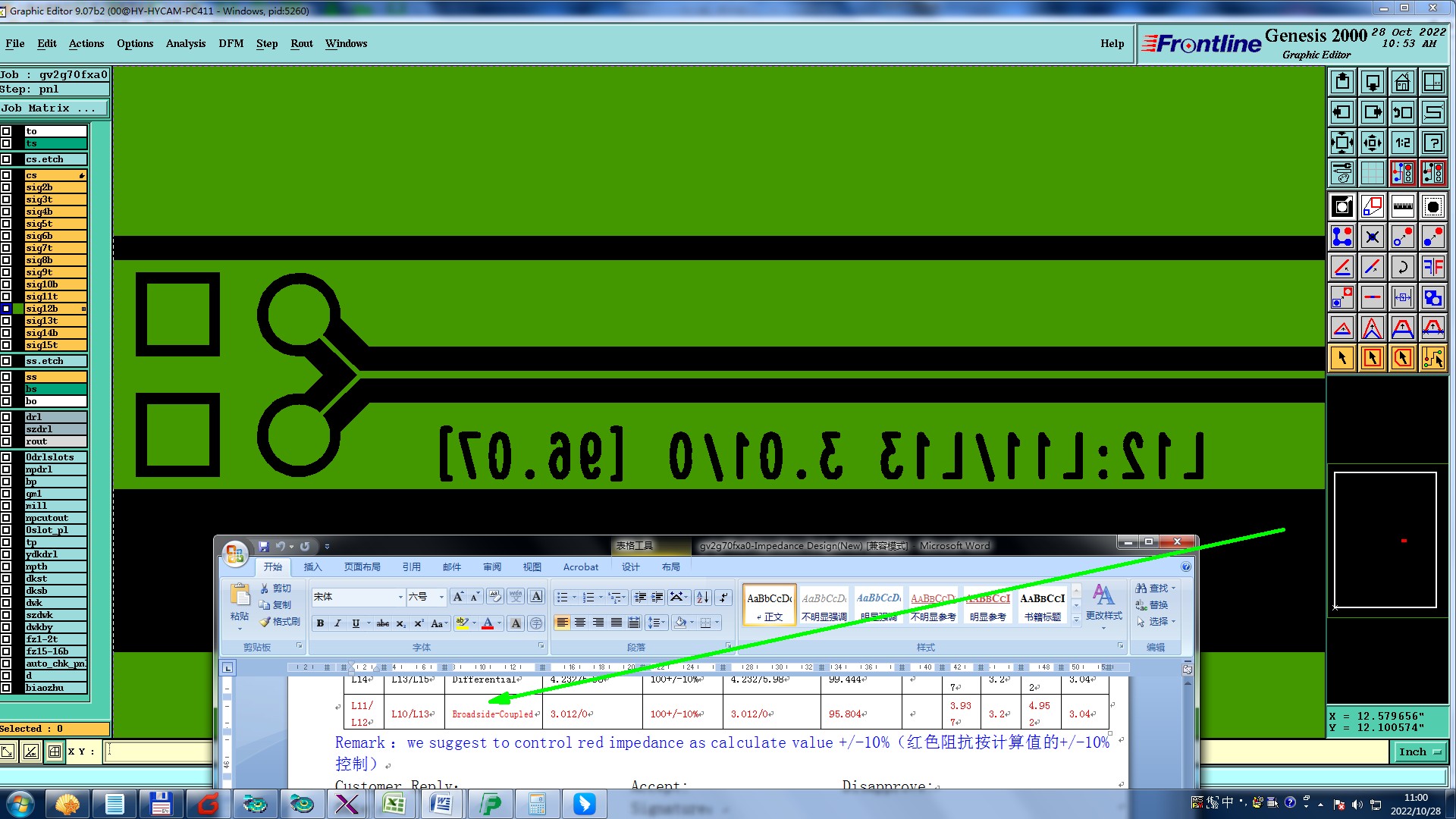Click the 1:2 zoom icon
1456x819 pixels.
1402,143
